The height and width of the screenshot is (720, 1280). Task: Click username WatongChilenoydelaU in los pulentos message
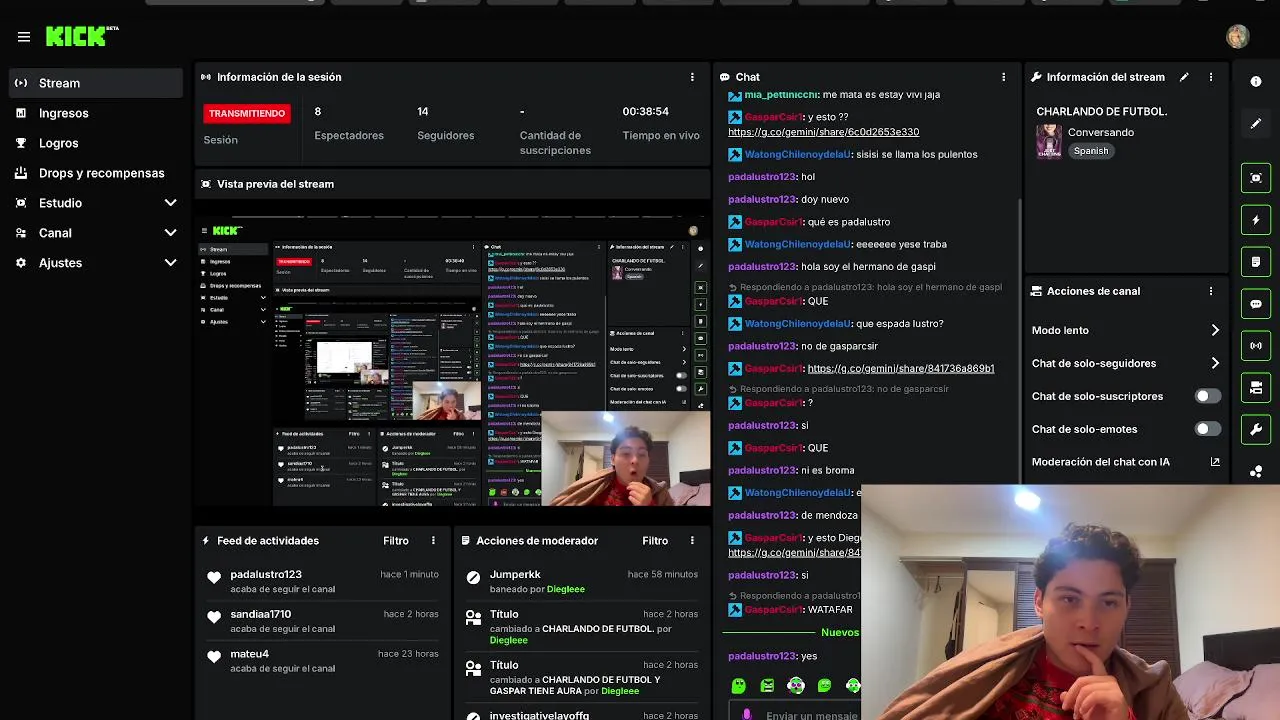tap(798, 154)
